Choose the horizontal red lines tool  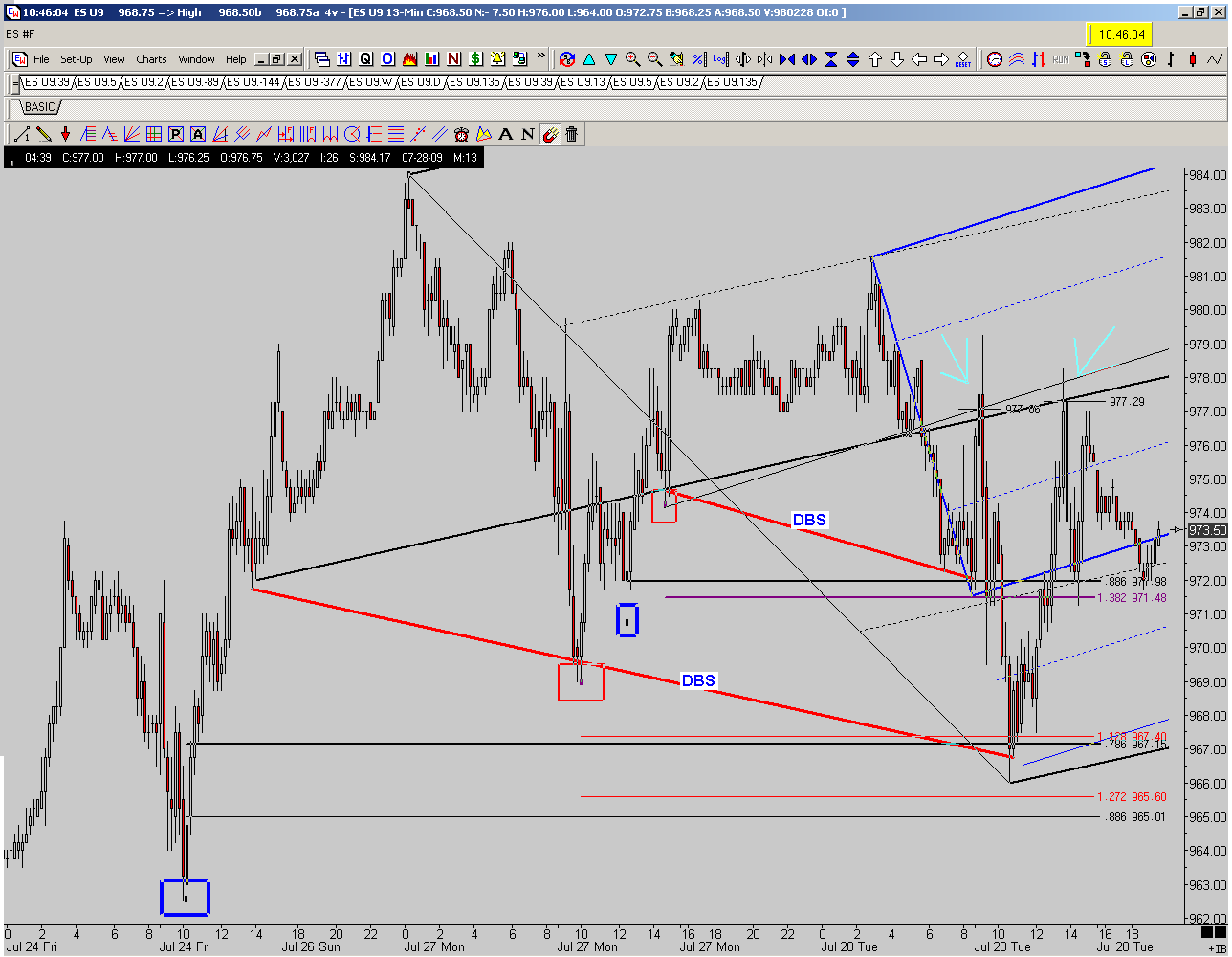[x=395, y=134]
